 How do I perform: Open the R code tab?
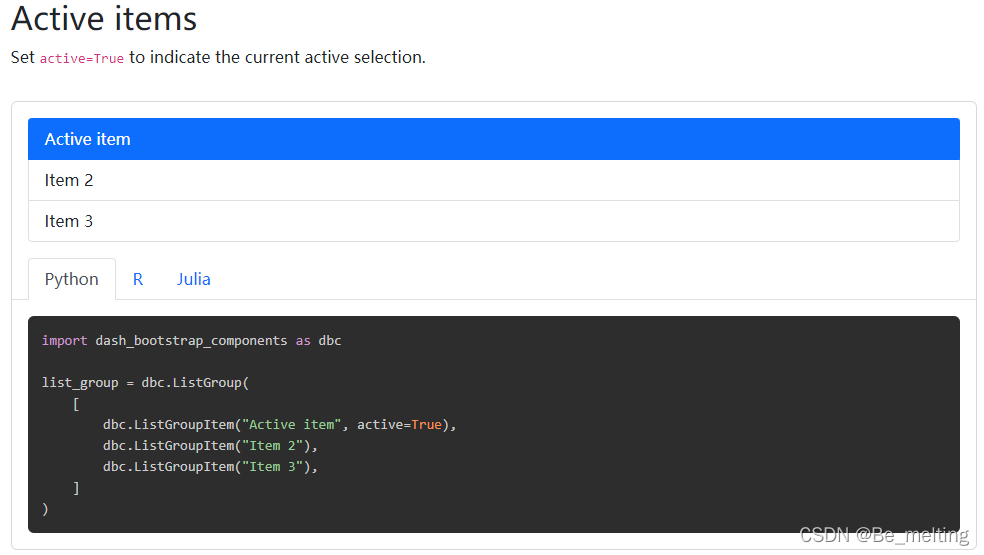pyautogui.click(x=138, y=279)
